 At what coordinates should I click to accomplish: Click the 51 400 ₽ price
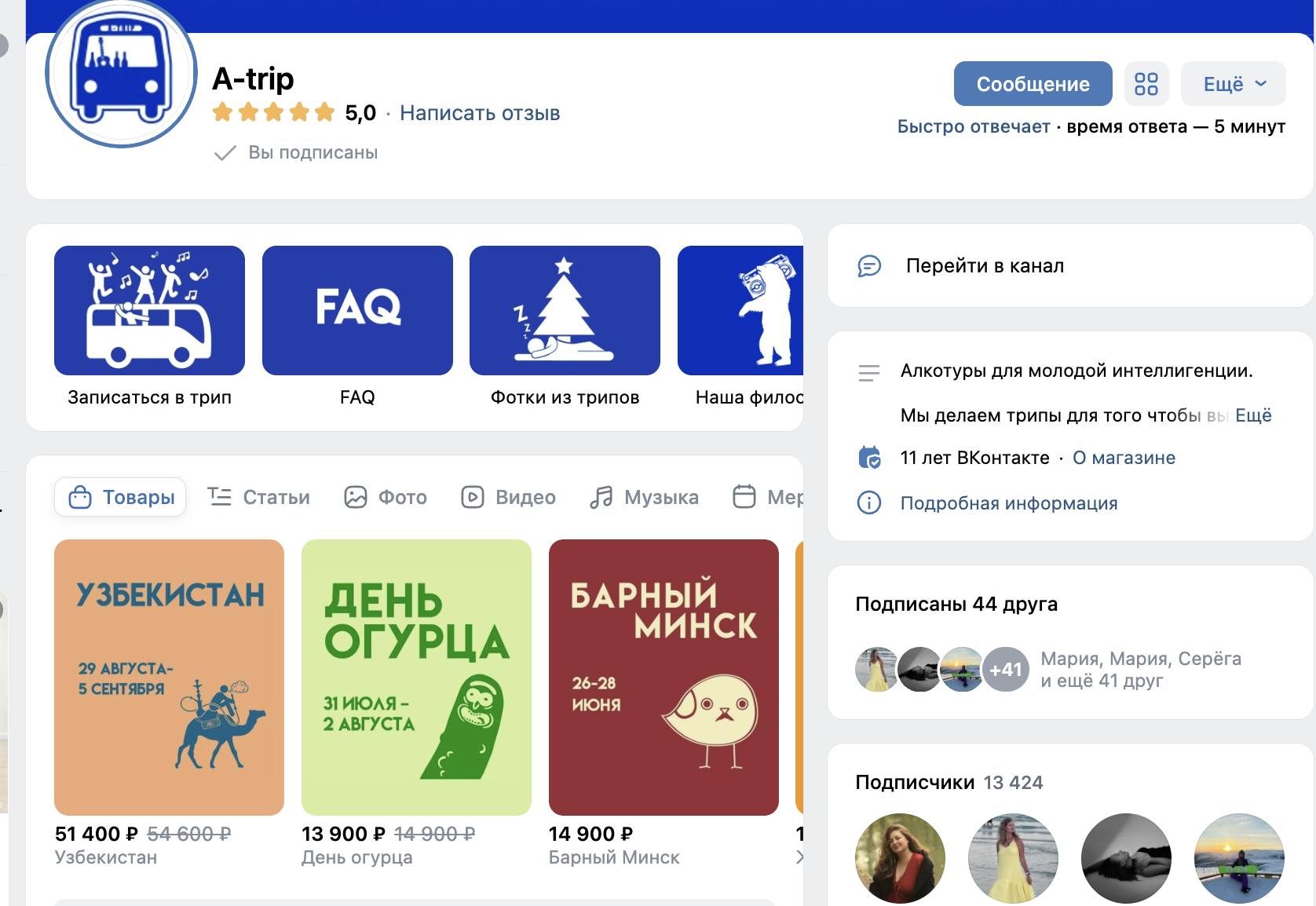[x=97, y=834]
